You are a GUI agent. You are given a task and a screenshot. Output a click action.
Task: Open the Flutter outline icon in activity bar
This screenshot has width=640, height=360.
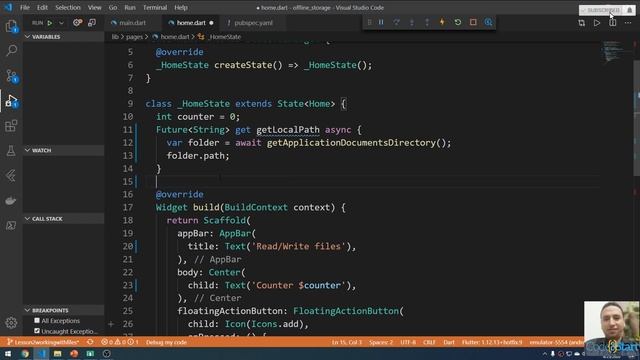[11, 176]
